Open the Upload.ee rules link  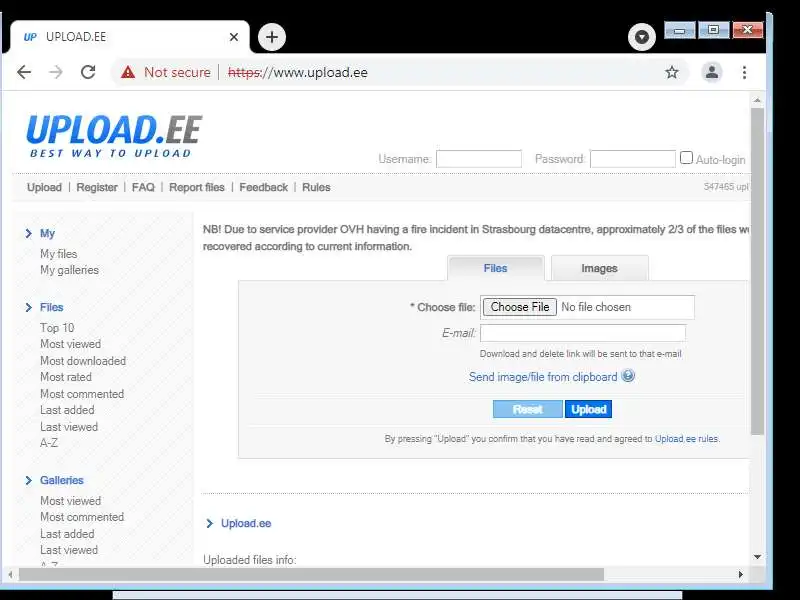point(687,439)
